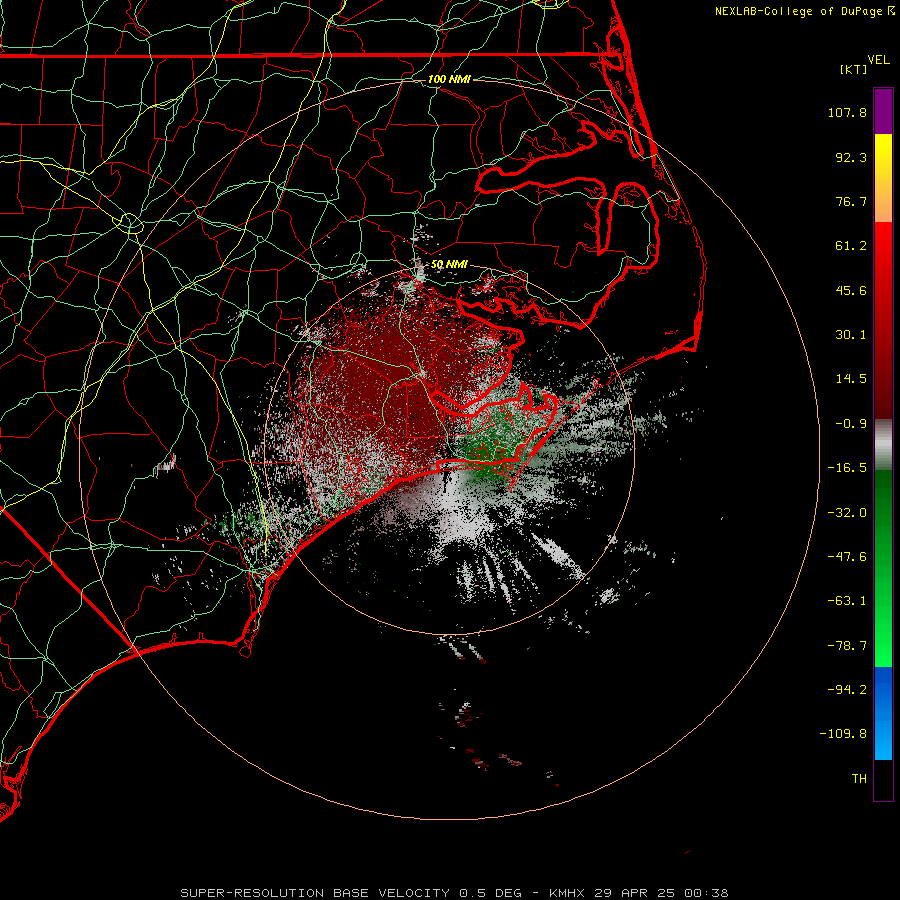Pick the blue segment of color bar
The image size is (900, 900).
(x=883, y=713)
